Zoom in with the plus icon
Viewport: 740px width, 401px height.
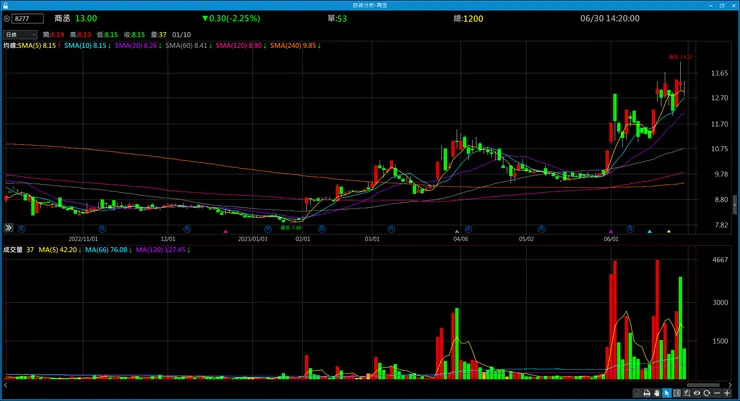click(727, 393)
